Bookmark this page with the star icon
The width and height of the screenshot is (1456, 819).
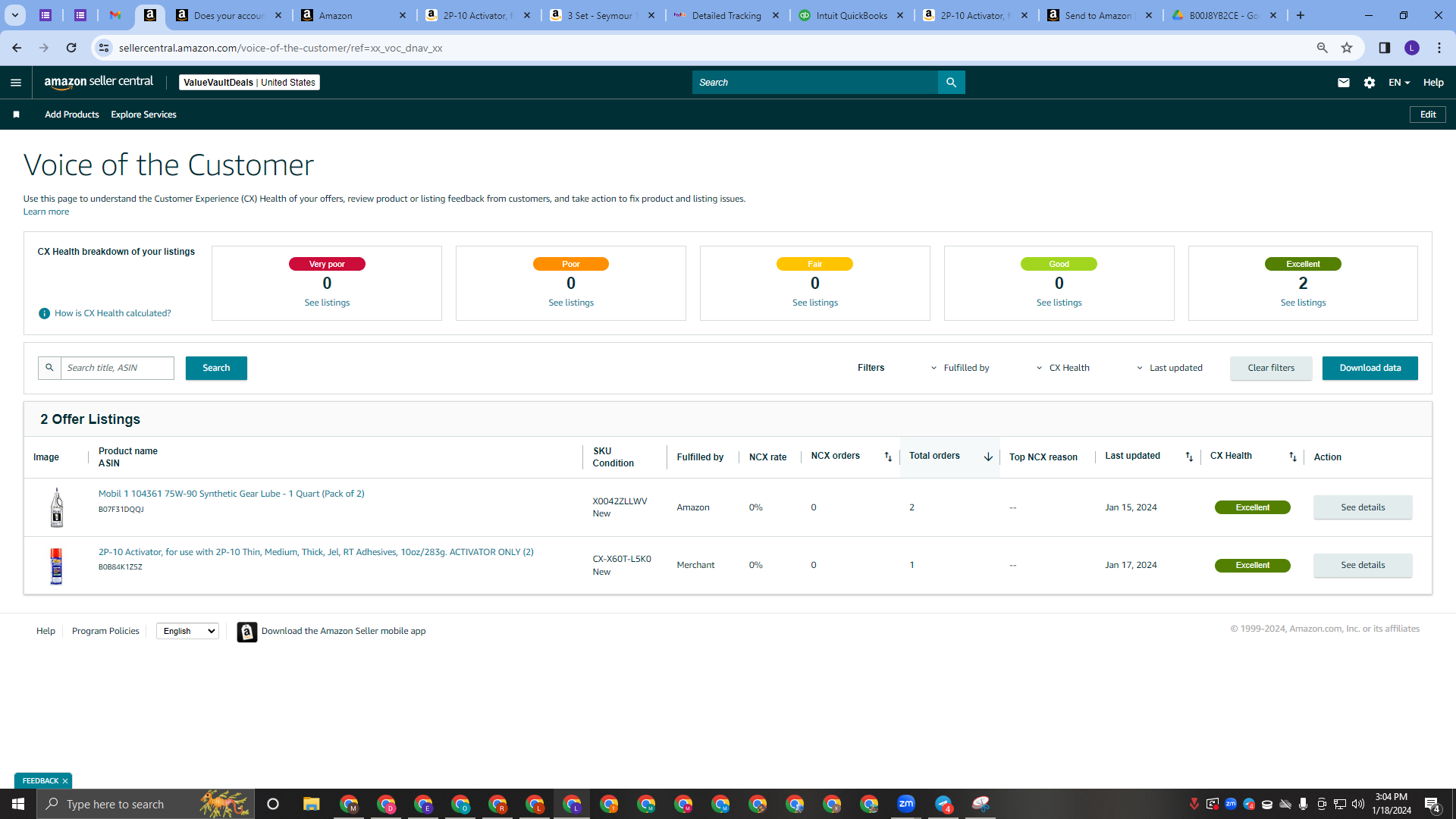pyautogui.click(x=1347, y=48)
